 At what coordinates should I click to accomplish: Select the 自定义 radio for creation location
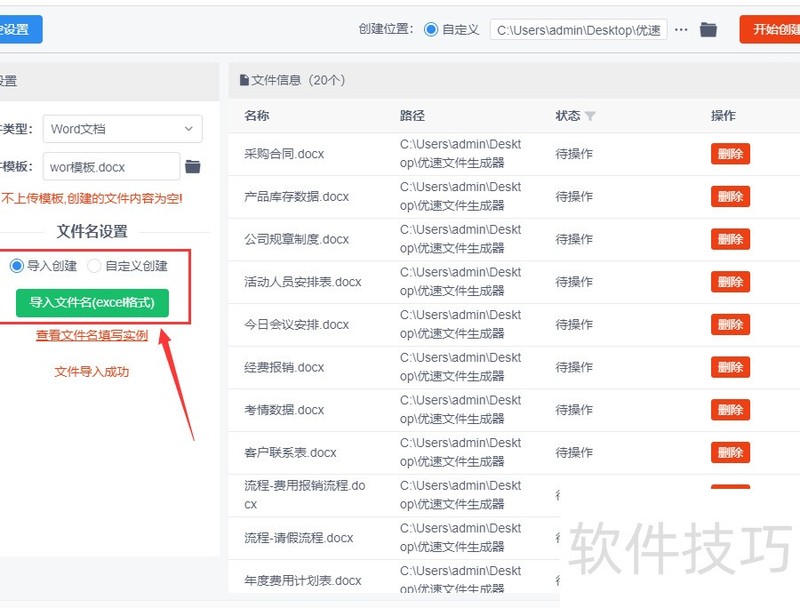[x=431, y=30]
